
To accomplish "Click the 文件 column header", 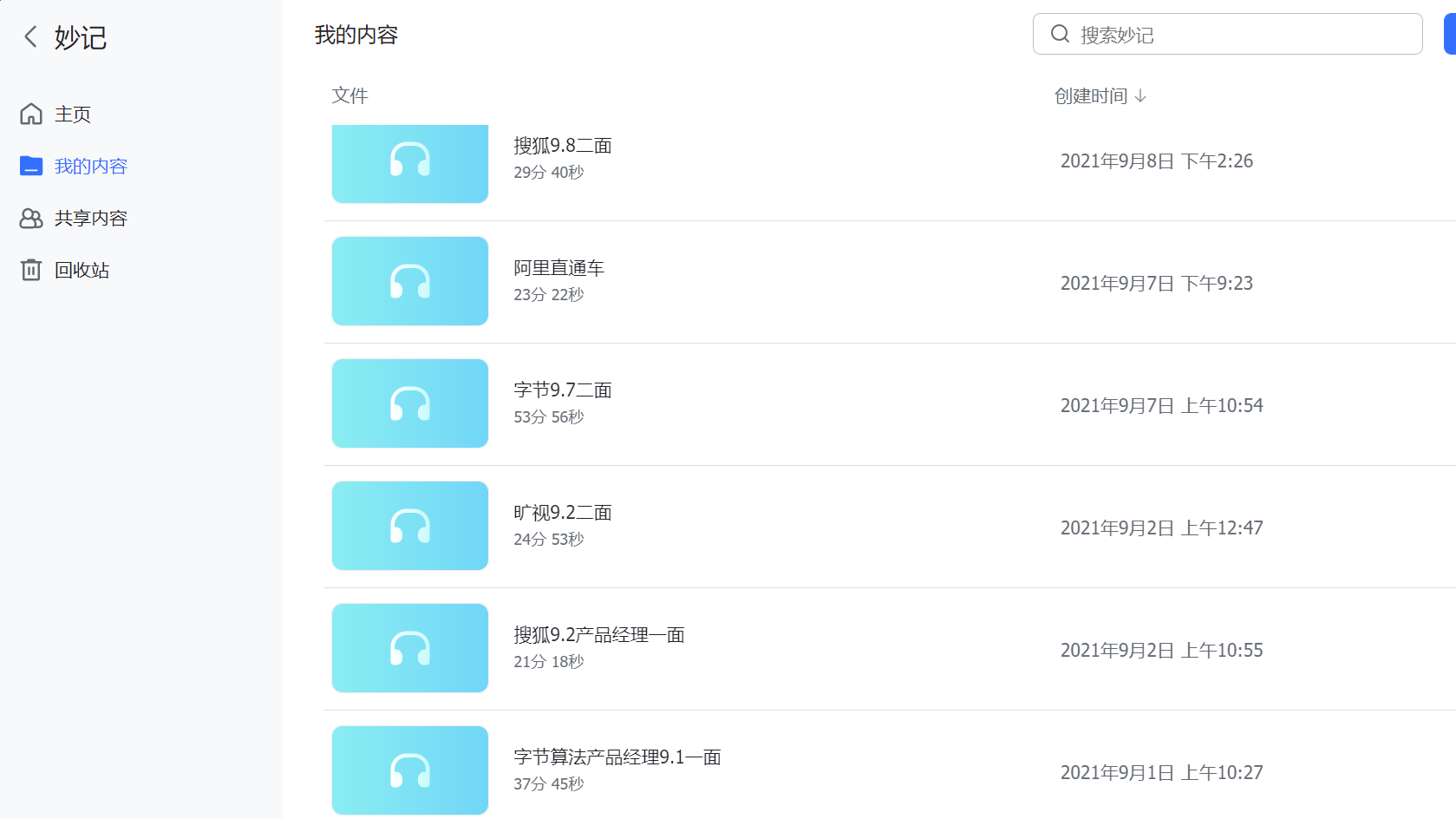I will (349, 95).
